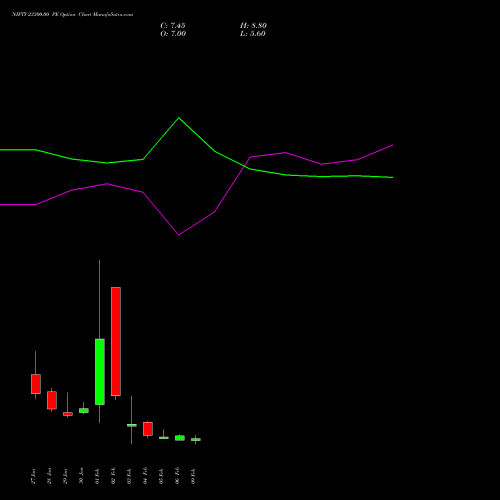Click the '06 Feb' date label
The height and width of the screenshot is (500, 500).
(x=177, y=476)
